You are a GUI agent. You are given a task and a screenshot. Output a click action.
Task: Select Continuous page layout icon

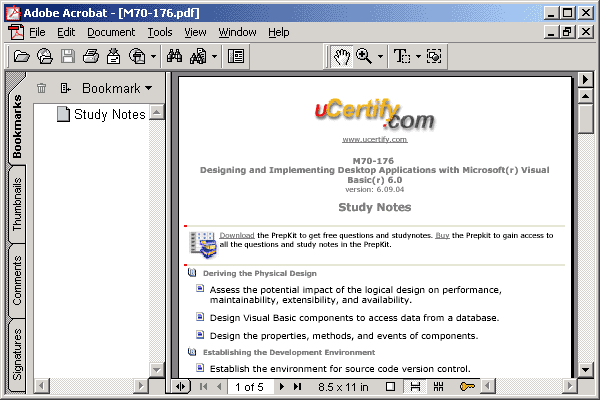point(415,387)
